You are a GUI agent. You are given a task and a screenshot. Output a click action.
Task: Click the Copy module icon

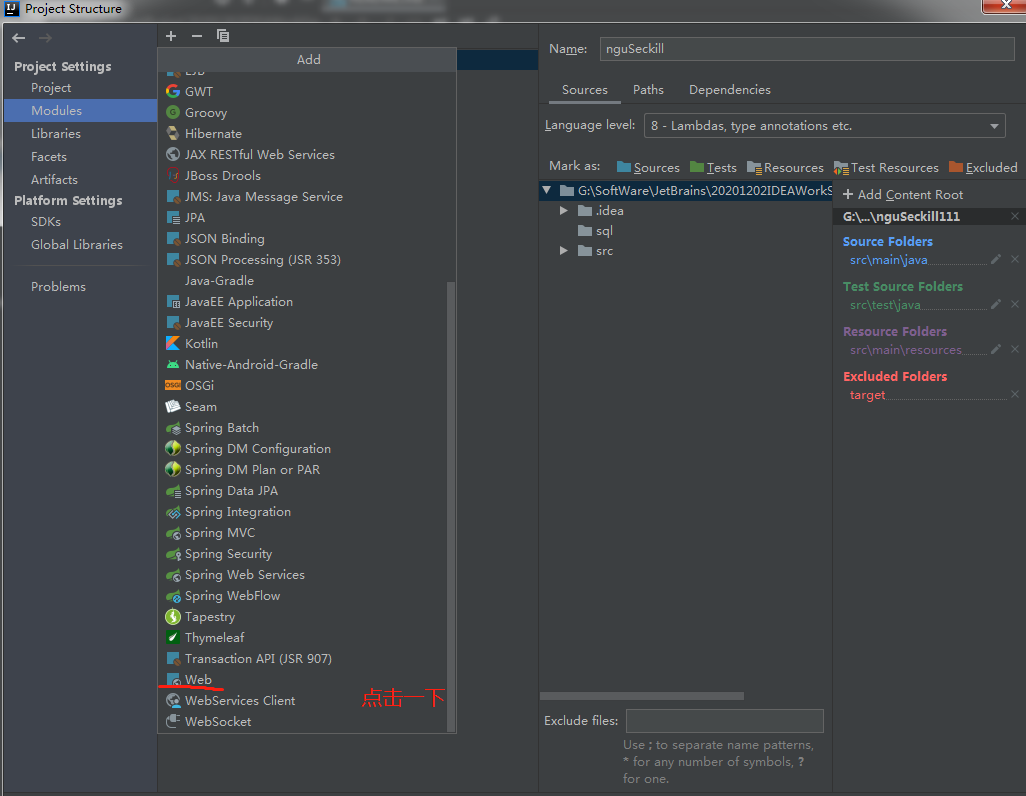222,36
